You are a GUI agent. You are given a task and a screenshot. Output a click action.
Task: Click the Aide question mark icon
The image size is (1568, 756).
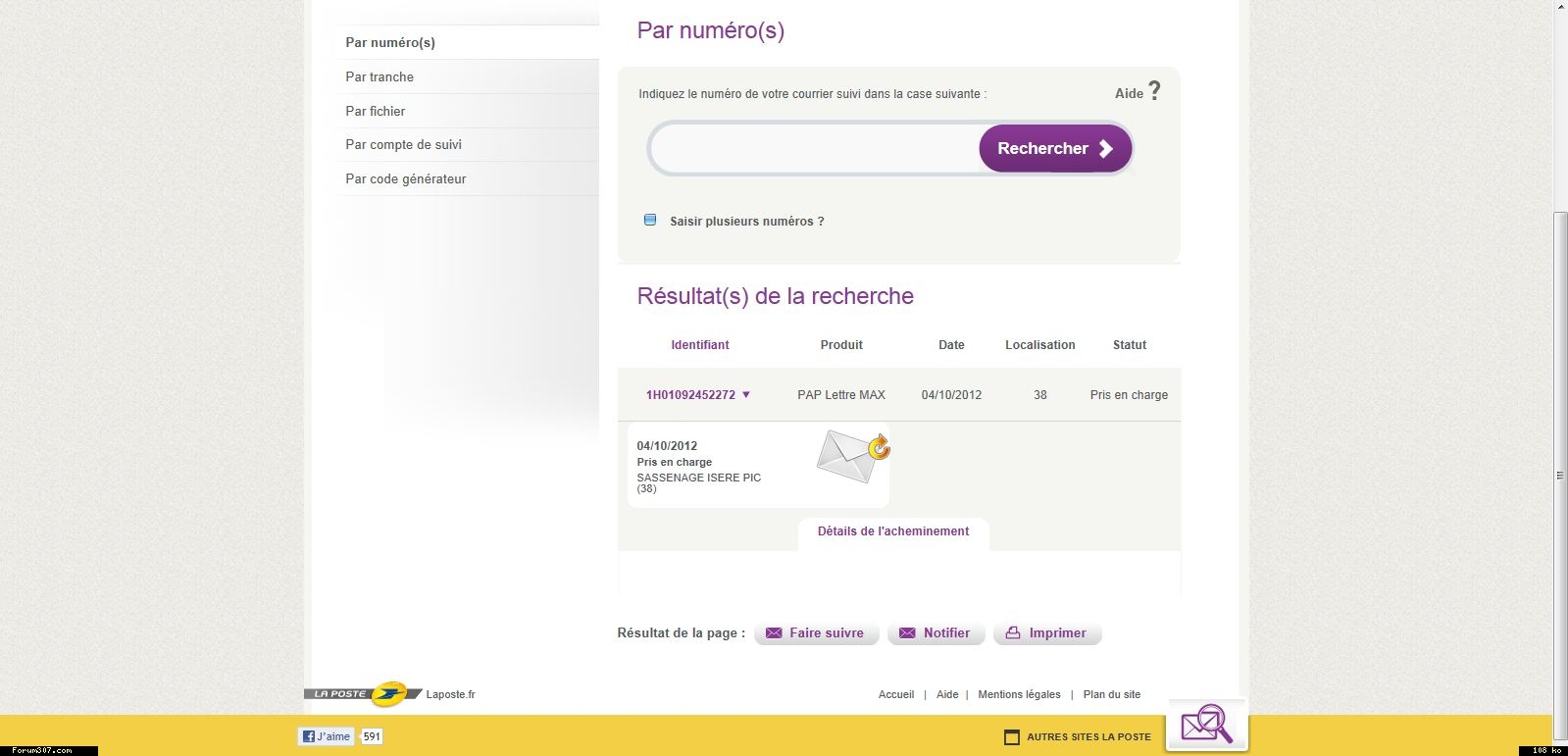tap(1154, 91)
